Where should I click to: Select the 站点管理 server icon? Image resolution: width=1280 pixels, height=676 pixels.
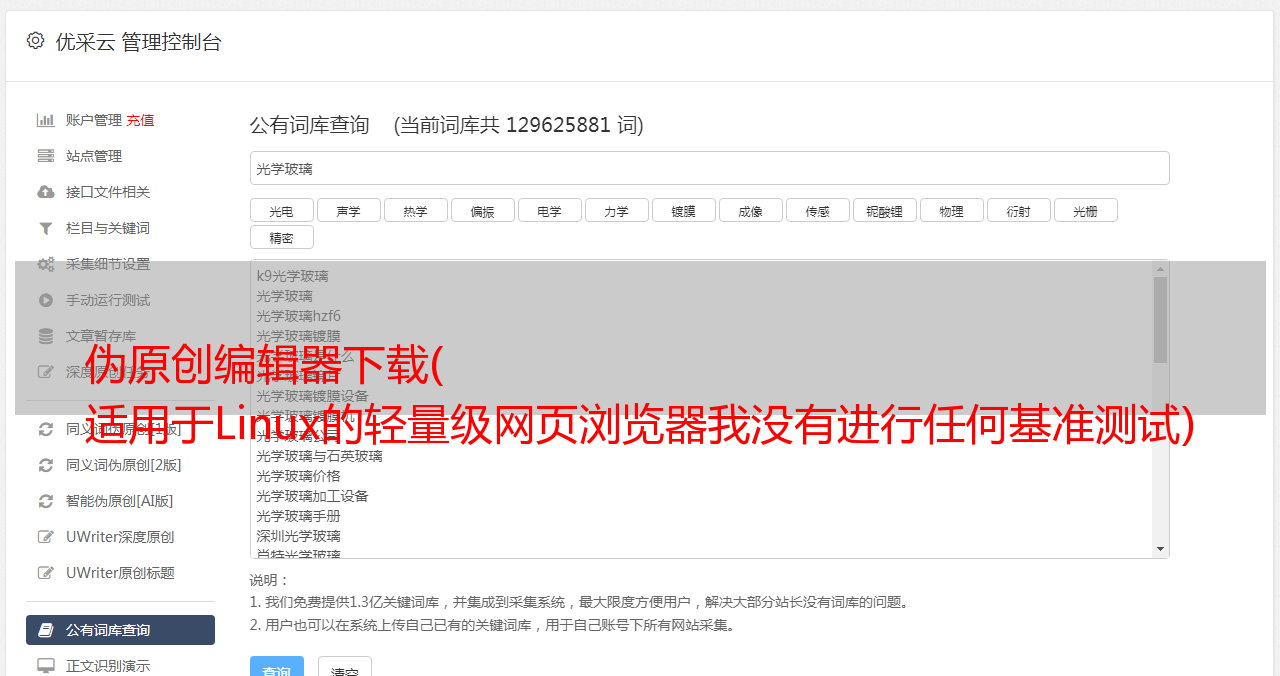pos(45,156)
